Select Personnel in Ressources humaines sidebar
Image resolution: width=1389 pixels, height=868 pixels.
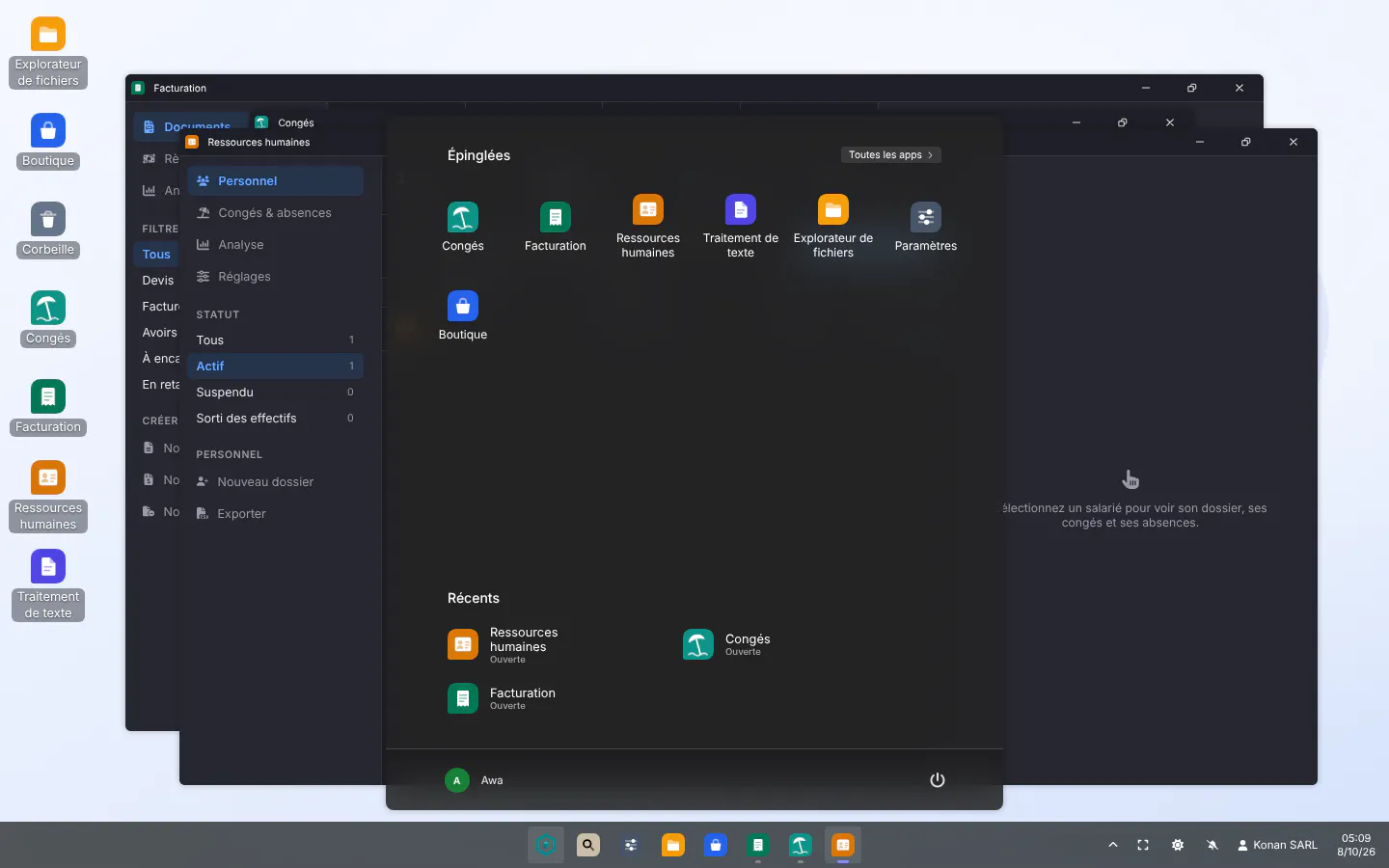275,181
